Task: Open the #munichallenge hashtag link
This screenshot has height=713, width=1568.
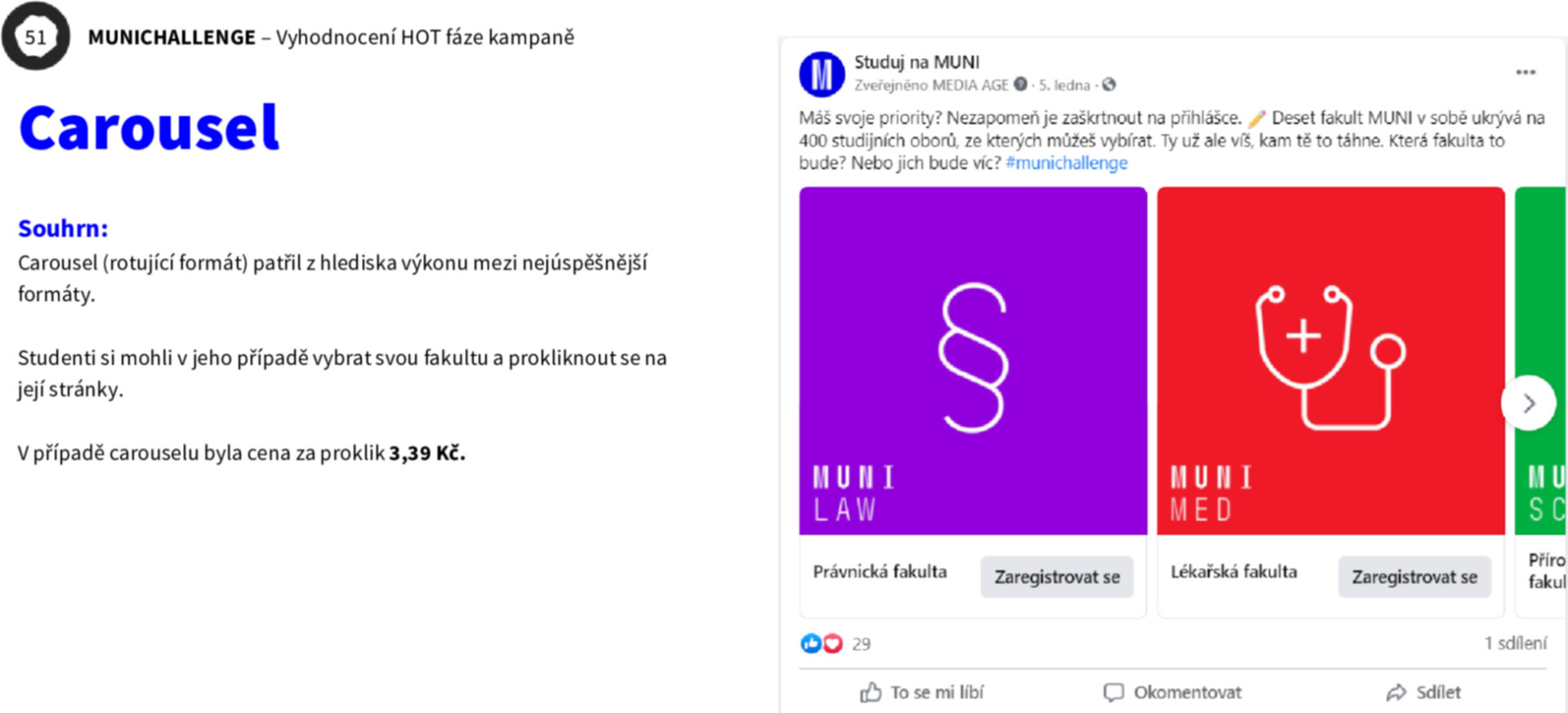Action: click(1067, 163)
